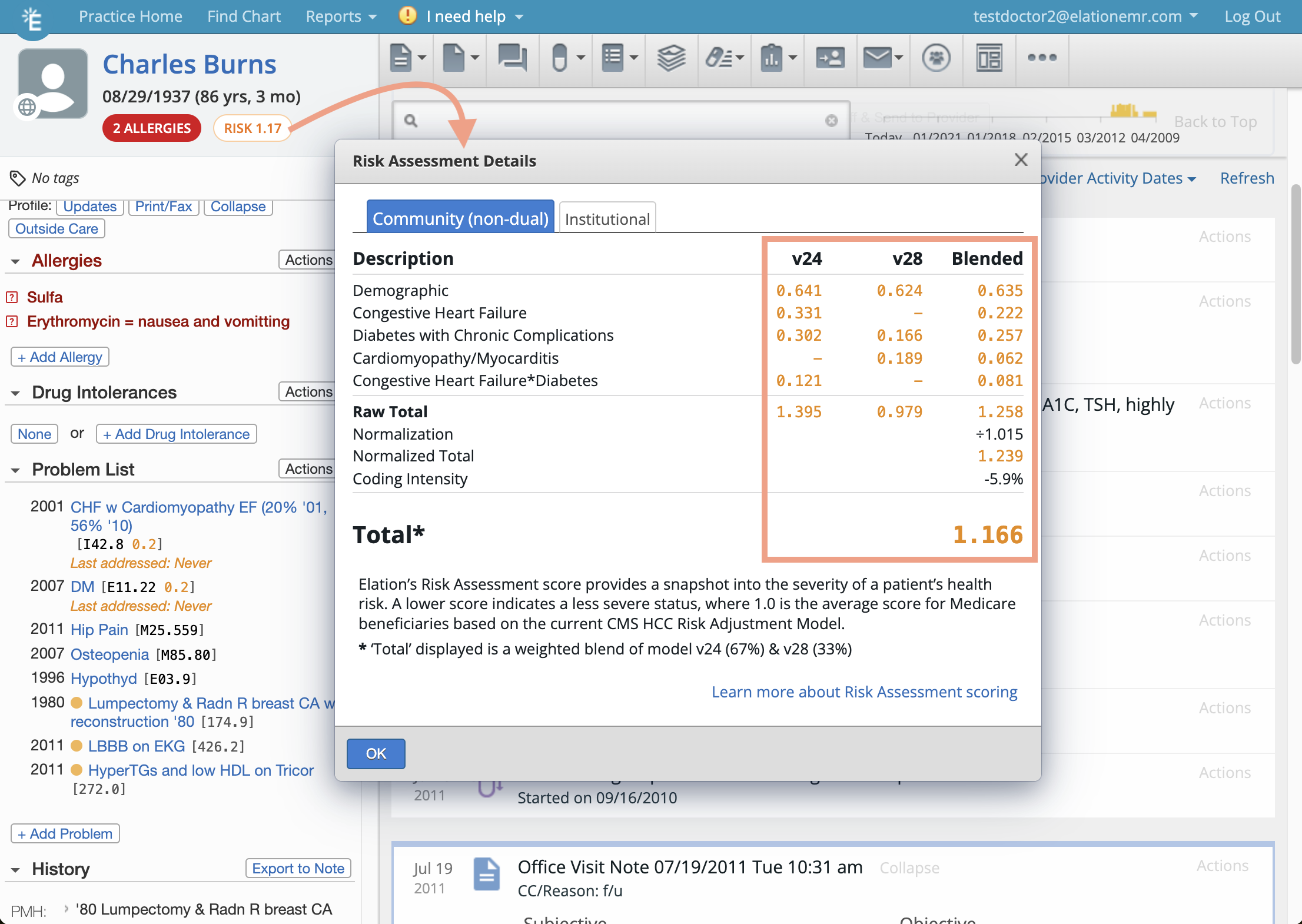Viewport: 1302px width, 924px height.
Task: Click the prescription pill icon in toolbar
Action: coord(560,58)
